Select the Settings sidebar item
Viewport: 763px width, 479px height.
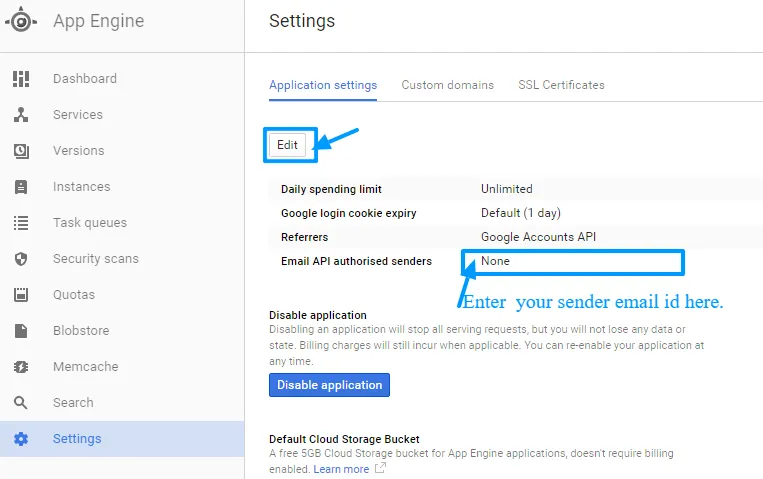(x=122, y=439)
